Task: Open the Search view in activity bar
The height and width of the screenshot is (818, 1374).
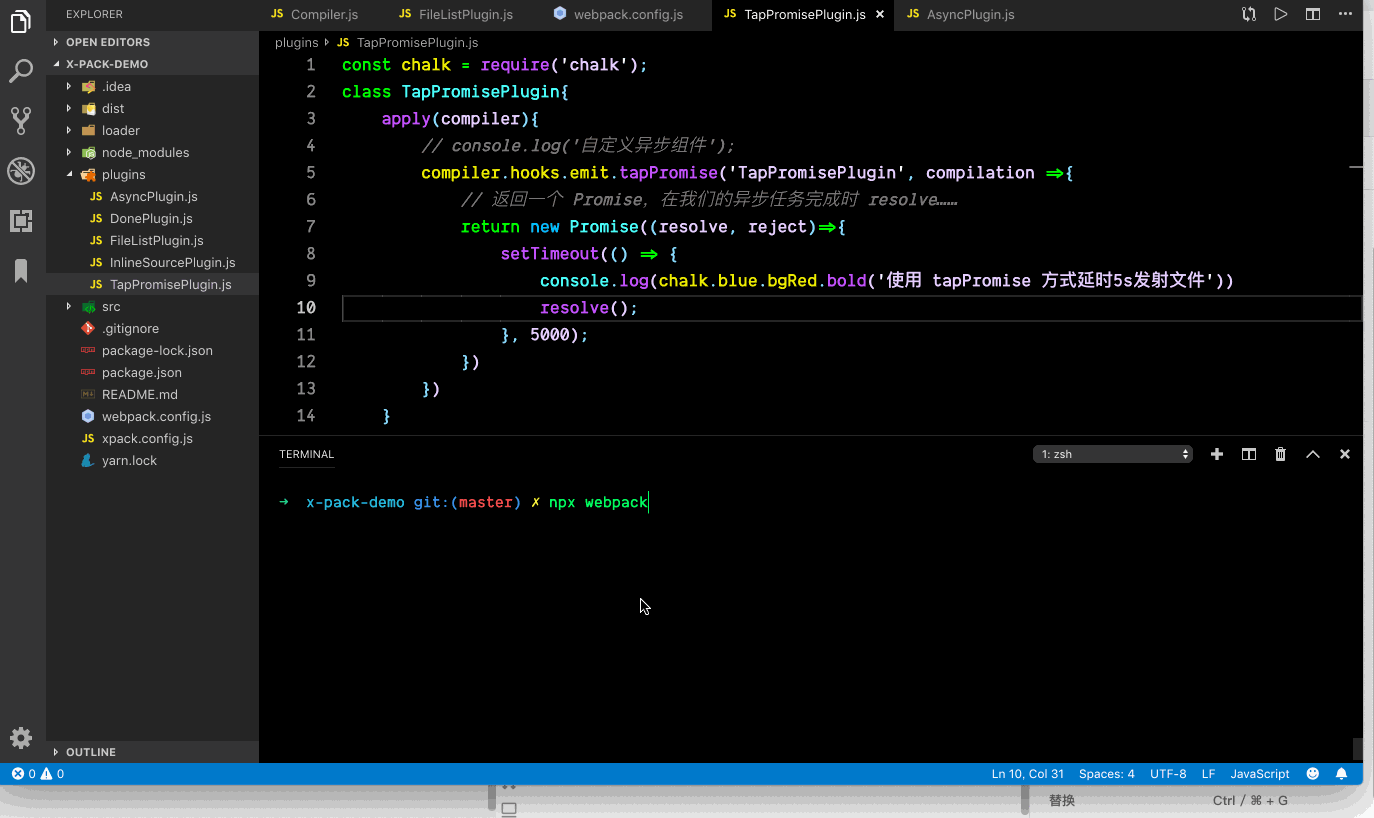Action: [x=21, y=71]
